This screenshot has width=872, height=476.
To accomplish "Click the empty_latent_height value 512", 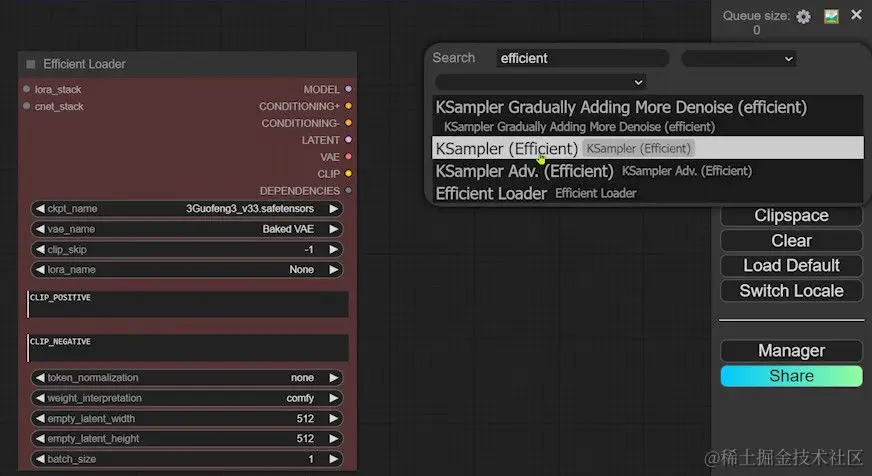I will 305,439.
